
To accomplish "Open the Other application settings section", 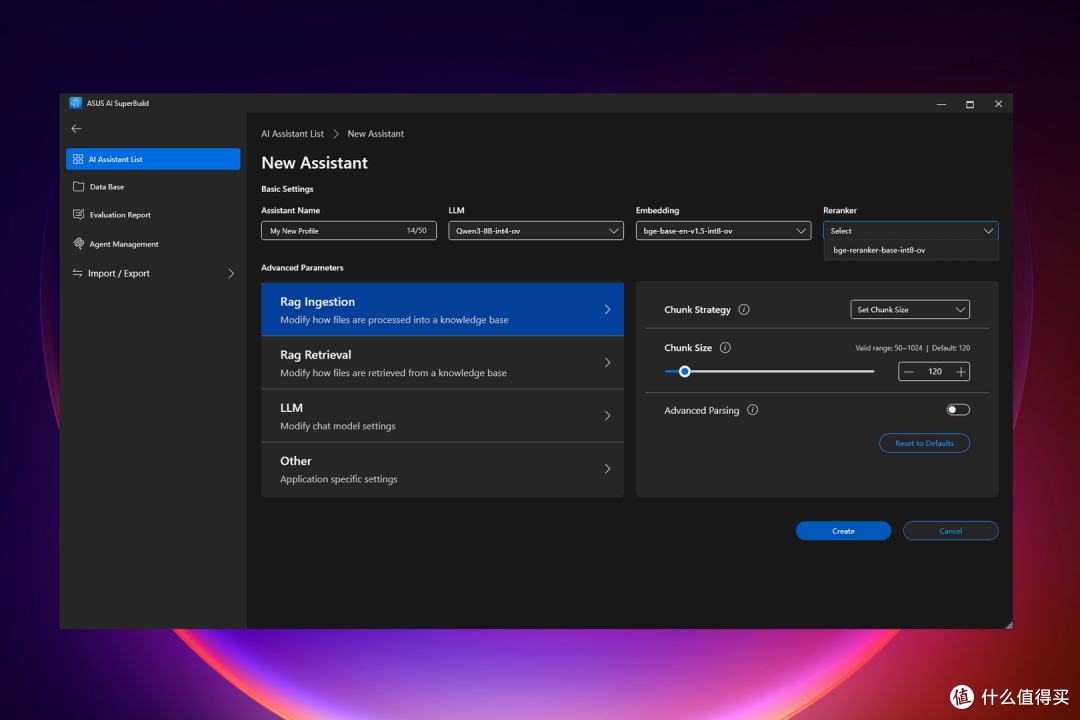I will click(x=442, y=469).
